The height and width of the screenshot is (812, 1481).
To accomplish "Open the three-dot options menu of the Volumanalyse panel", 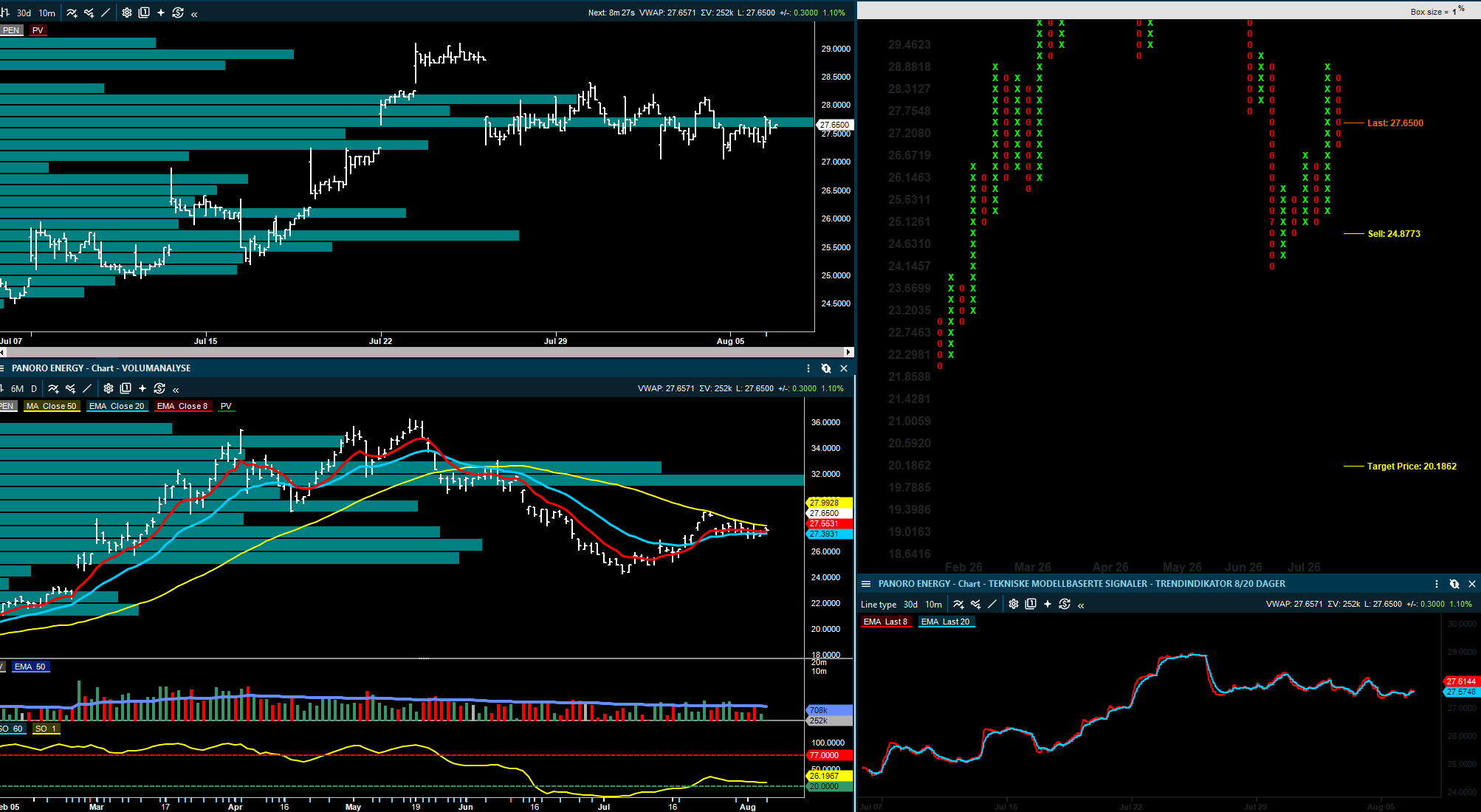I will pos(808,368).
